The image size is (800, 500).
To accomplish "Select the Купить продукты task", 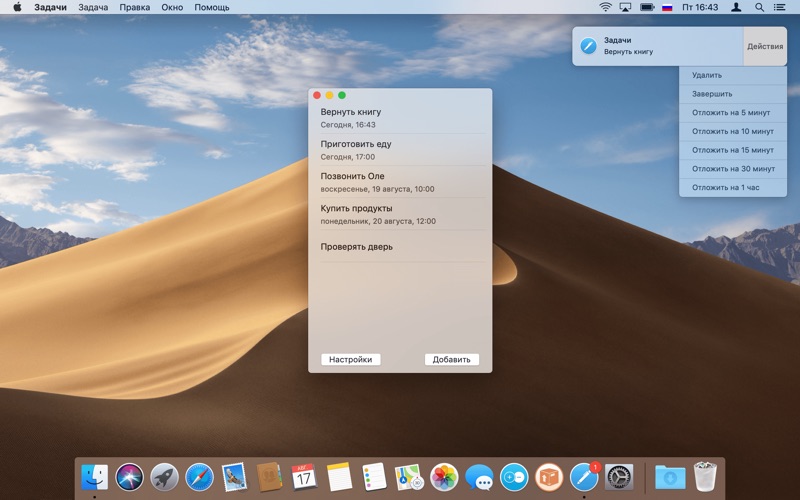I will [400, 214].
